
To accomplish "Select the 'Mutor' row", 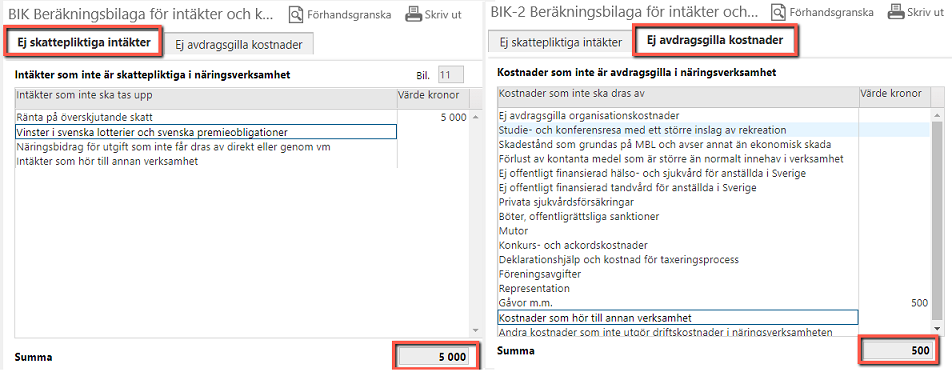I will tap(678, 231).
